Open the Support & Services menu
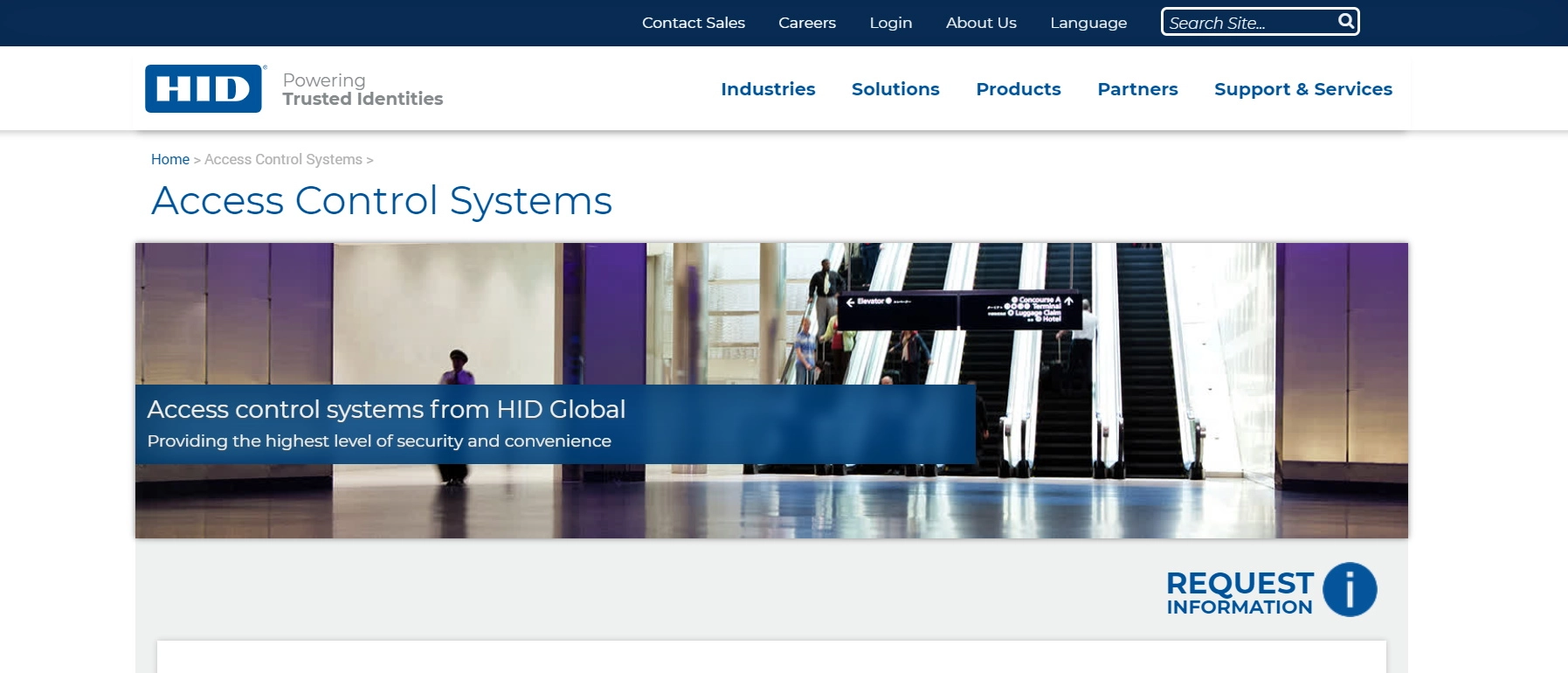 (x=1303, y=89)
